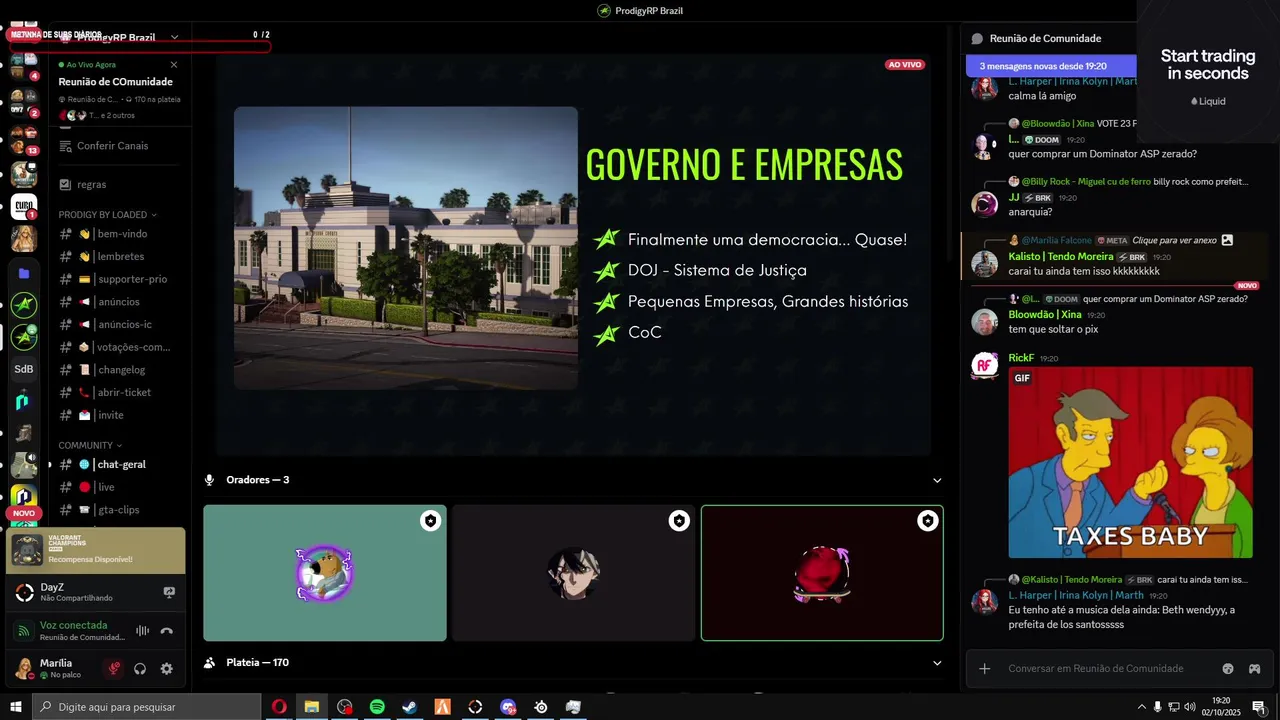1280x720 pixels.
Task: Collapse the Oradores section chevron
Action: (x=937, y=480)
